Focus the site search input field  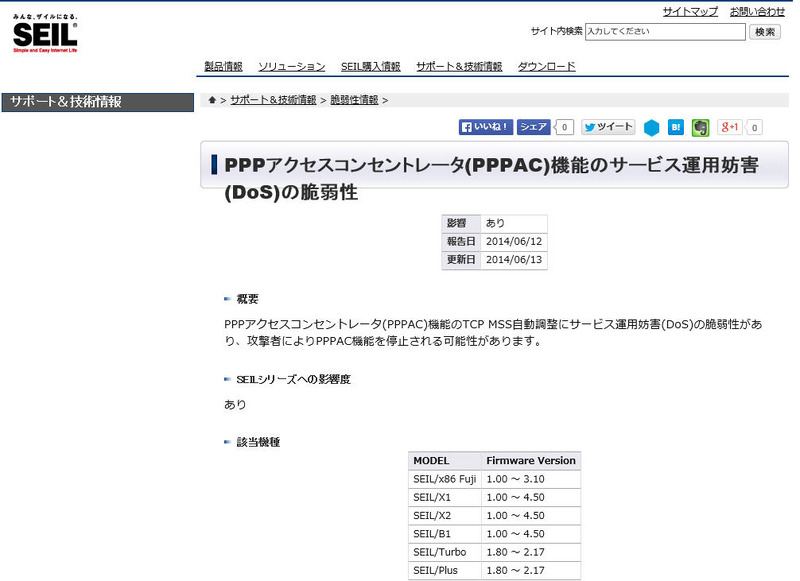click(665, 32)
